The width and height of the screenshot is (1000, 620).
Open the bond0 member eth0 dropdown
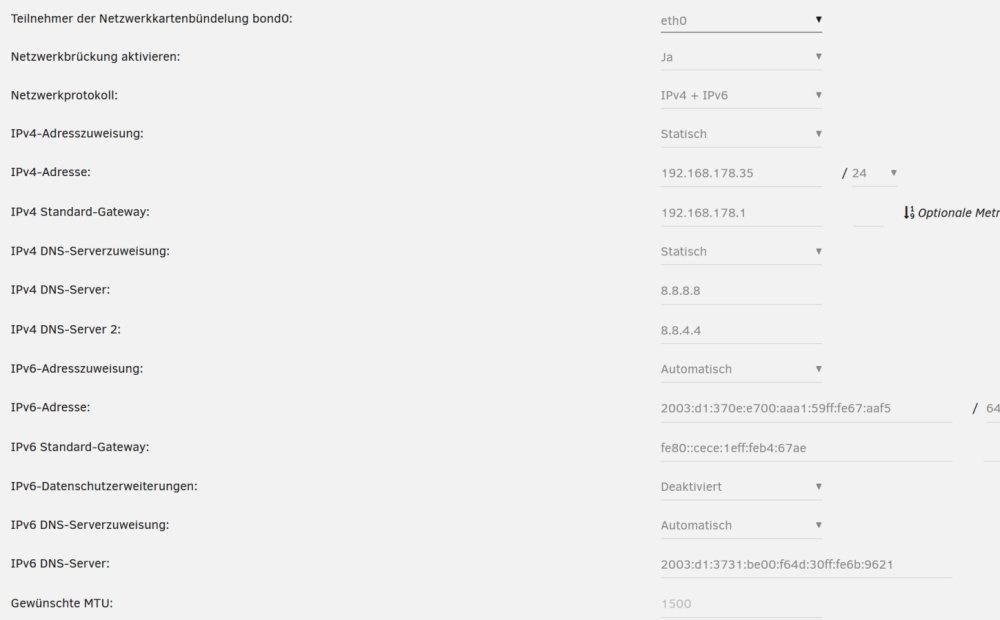pos(741,20)
